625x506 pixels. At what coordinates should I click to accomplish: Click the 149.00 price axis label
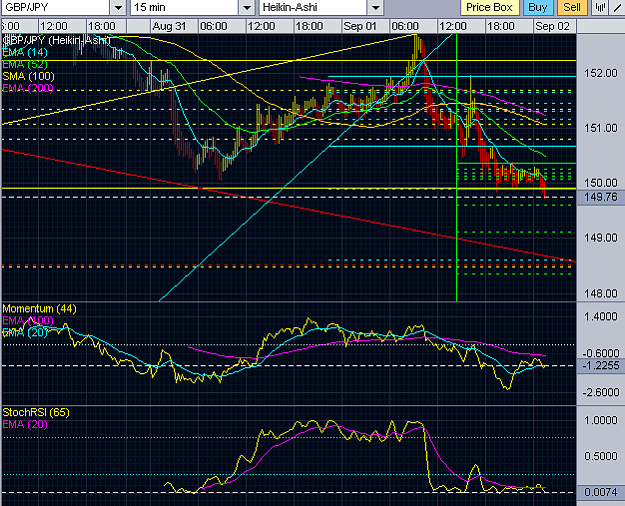pyautogui.click(x=600, y=238)
